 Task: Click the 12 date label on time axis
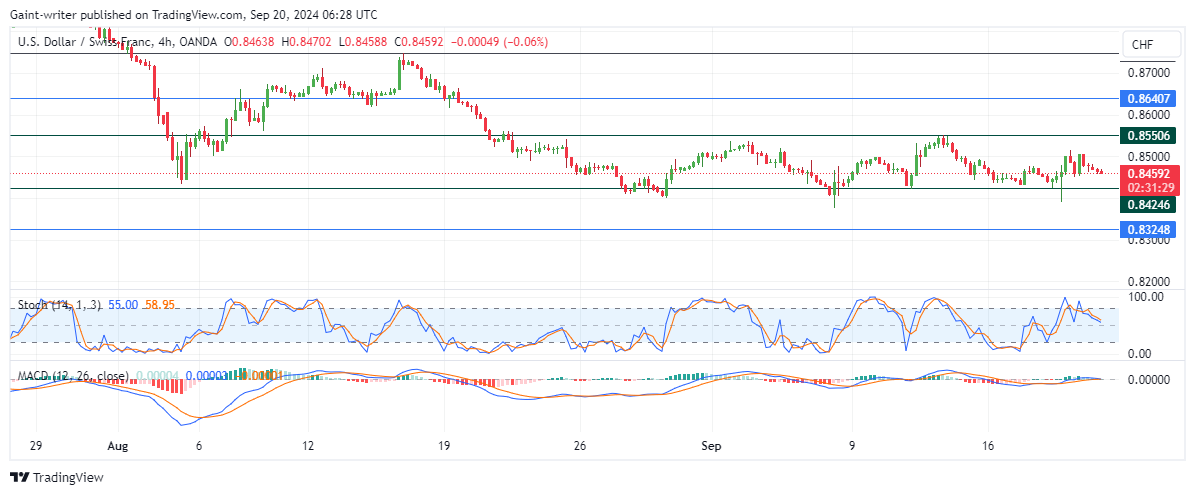click(309, 446)
